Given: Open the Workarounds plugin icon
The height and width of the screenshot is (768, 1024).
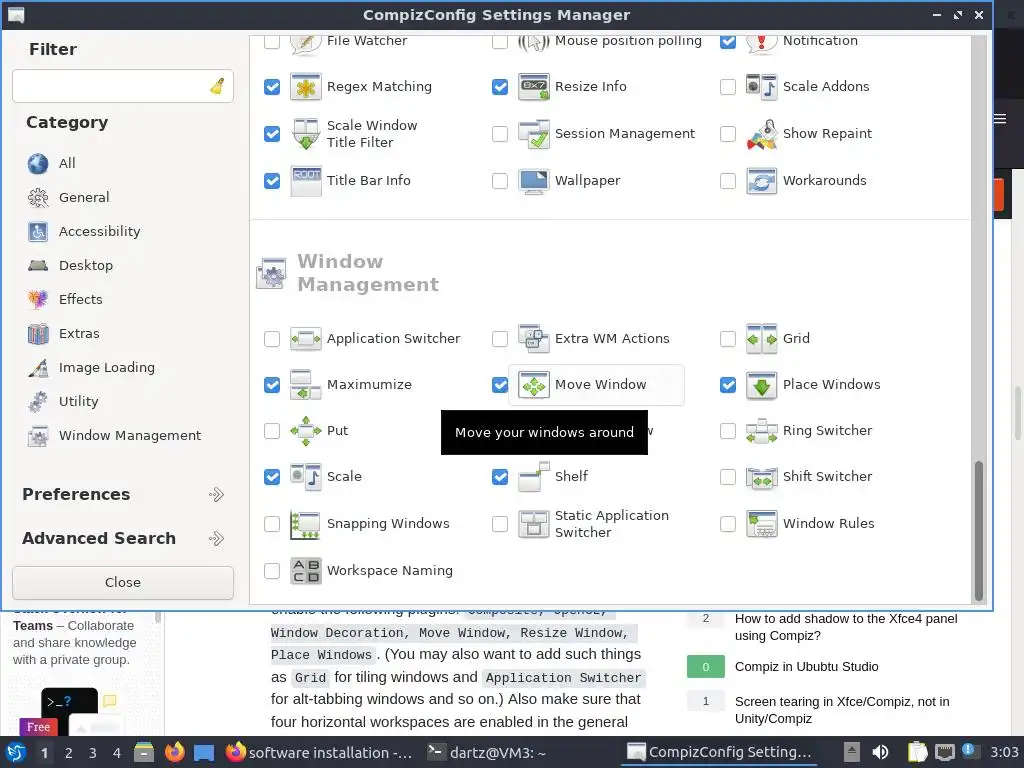Looking at the screenshot, I should (761, 181).
